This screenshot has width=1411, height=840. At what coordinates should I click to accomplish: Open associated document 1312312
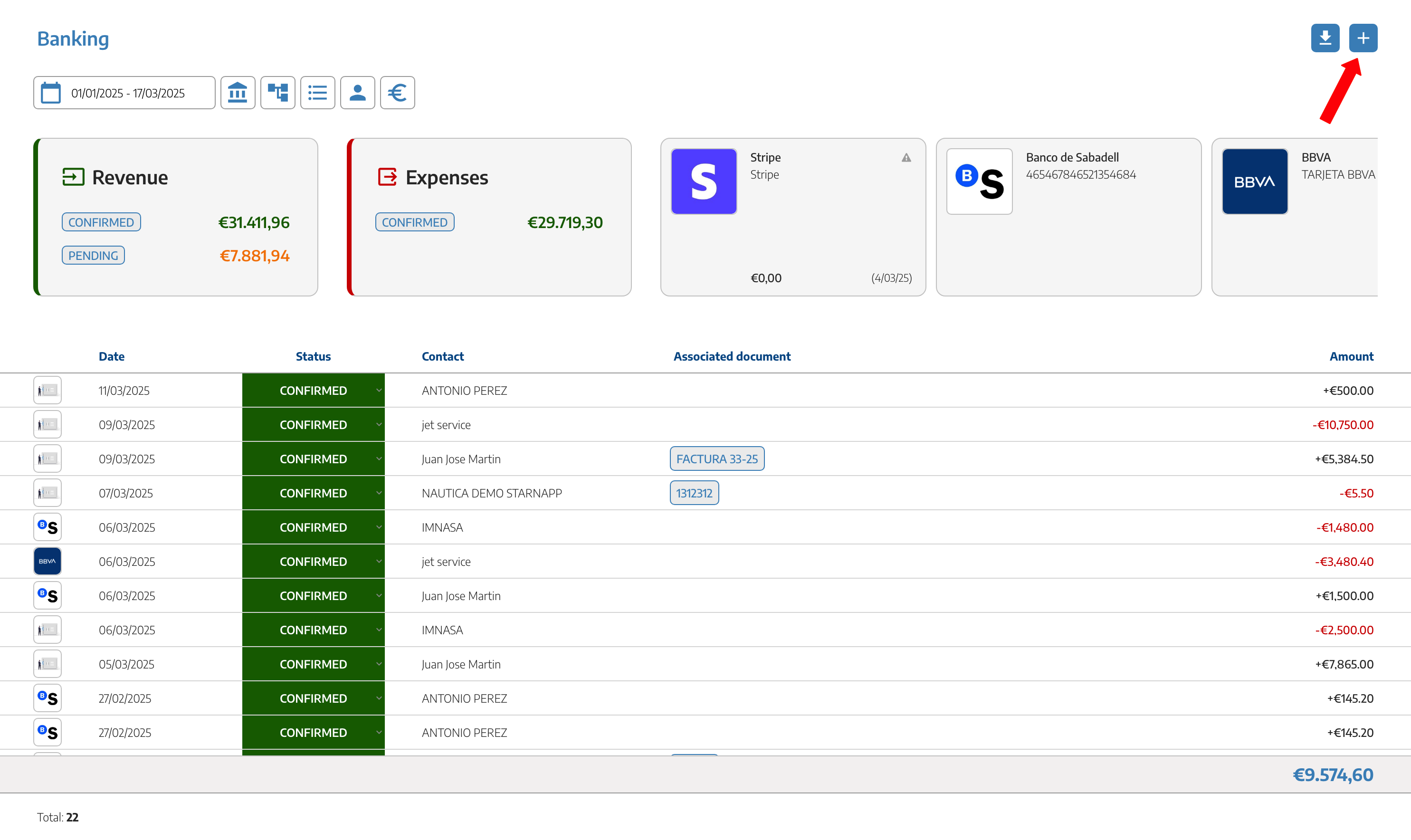coord(694,493)
